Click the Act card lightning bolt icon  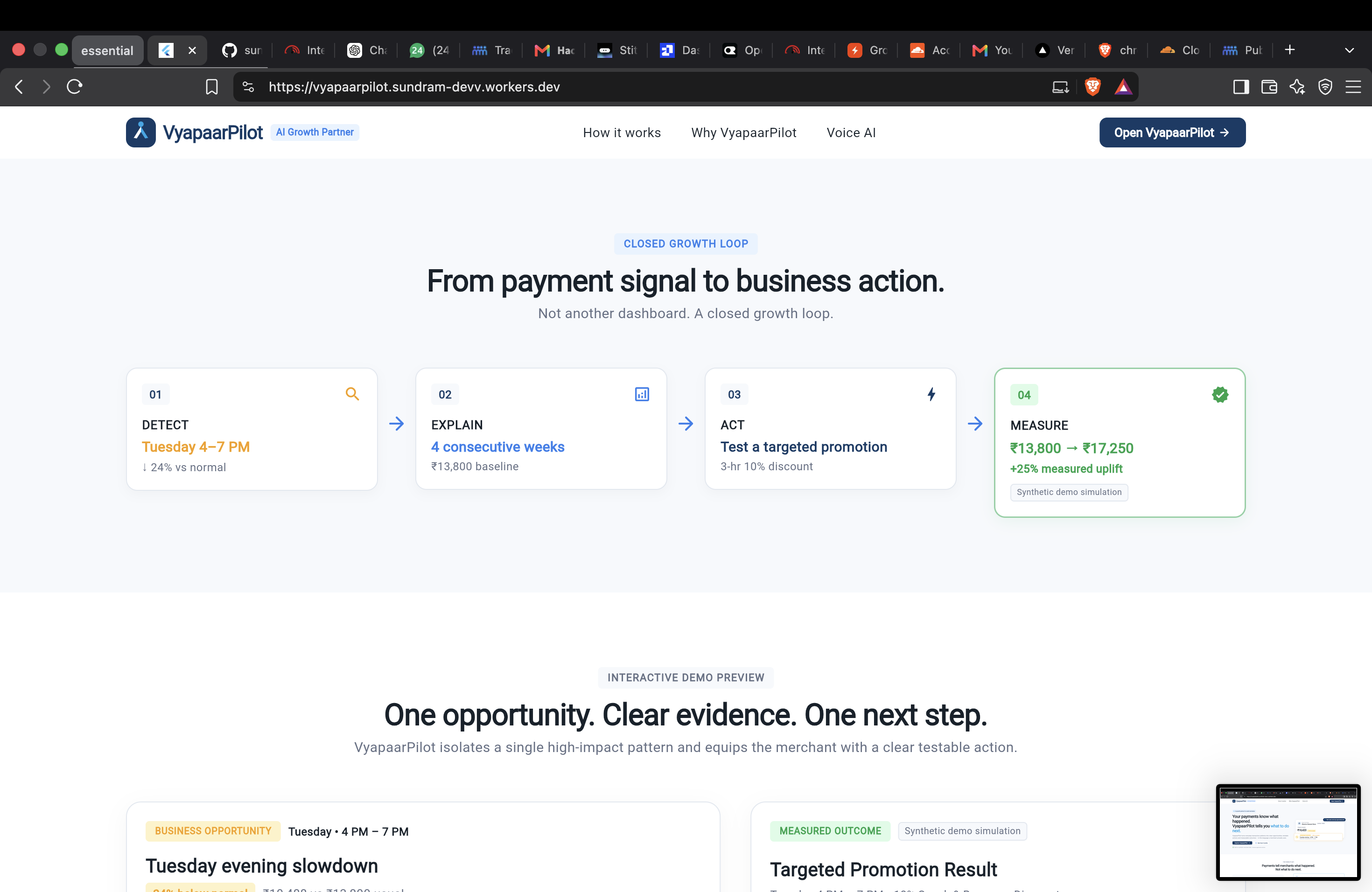(x=931, y=394)
